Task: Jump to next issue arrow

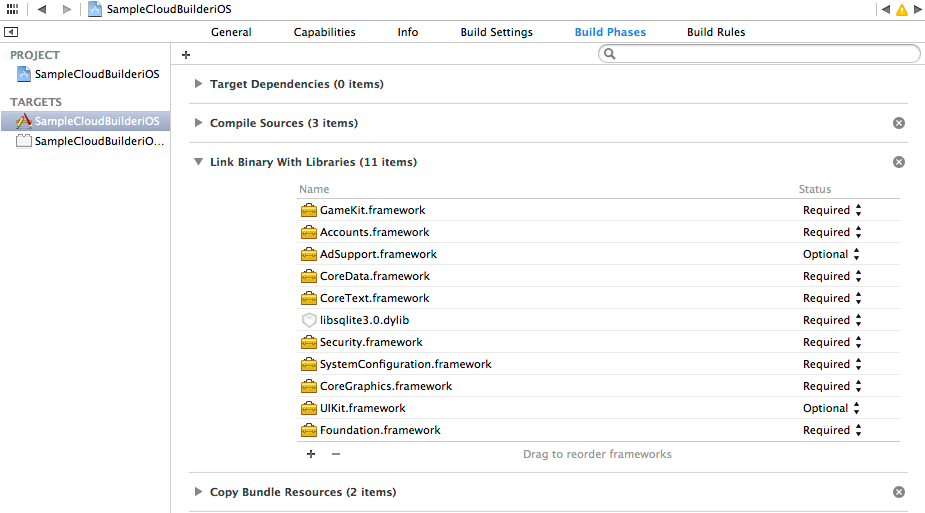Action: click(x=918, y=9)
